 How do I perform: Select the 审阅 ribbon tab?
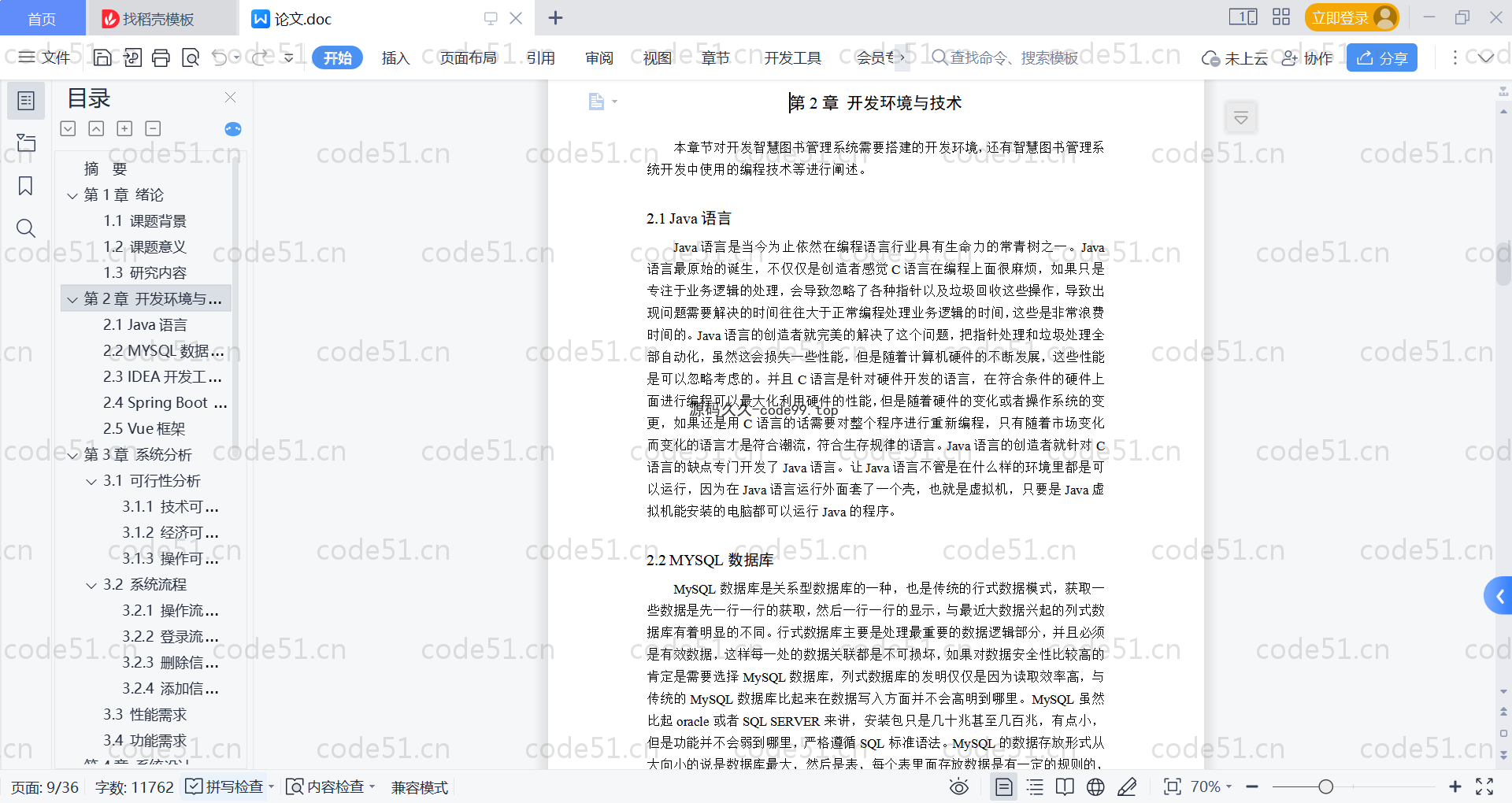(x=599, y=57)
